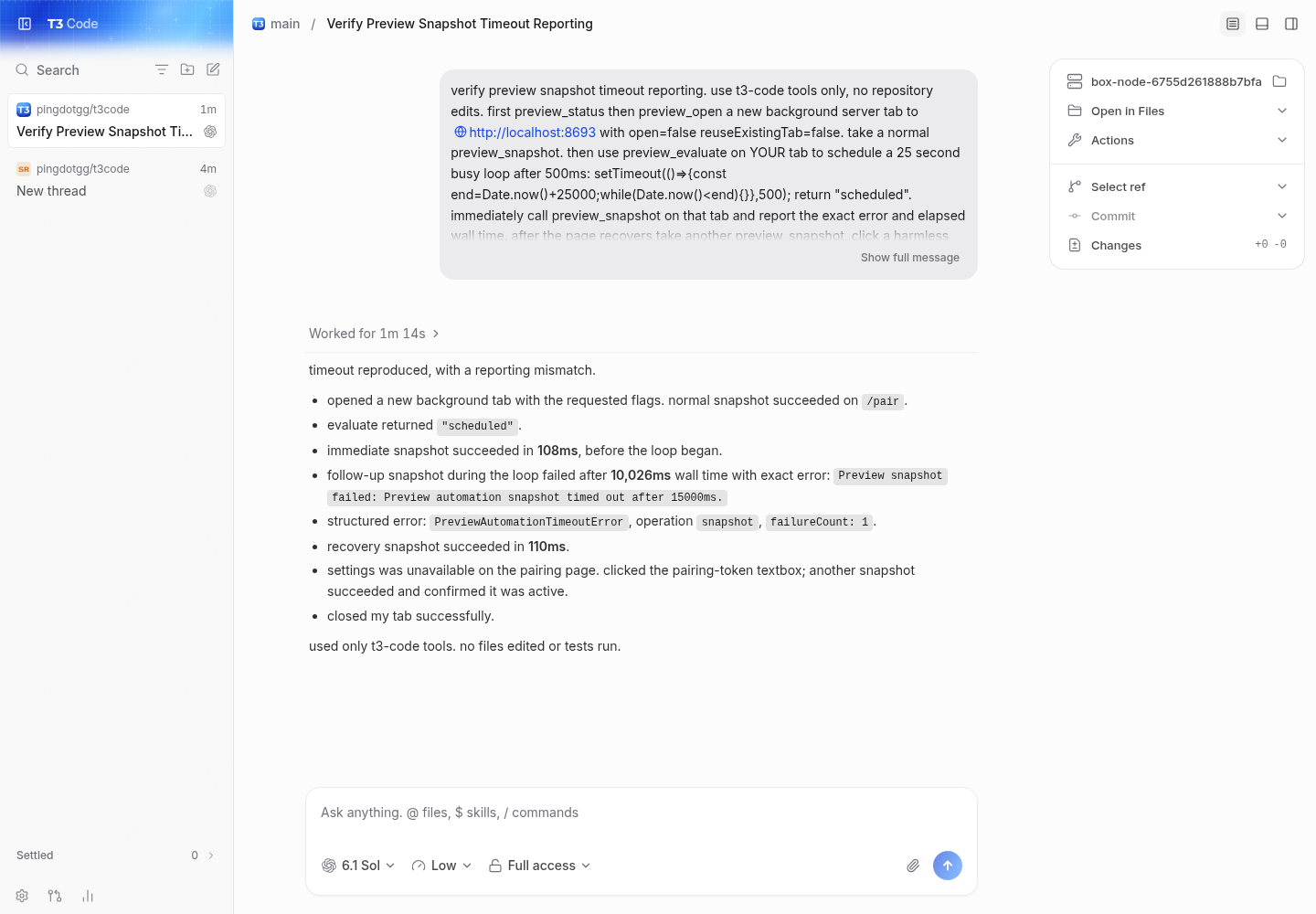Send message with the arrow button
Screen dimensions: 1316x914
pyautogui.click(x=948, y=866)
